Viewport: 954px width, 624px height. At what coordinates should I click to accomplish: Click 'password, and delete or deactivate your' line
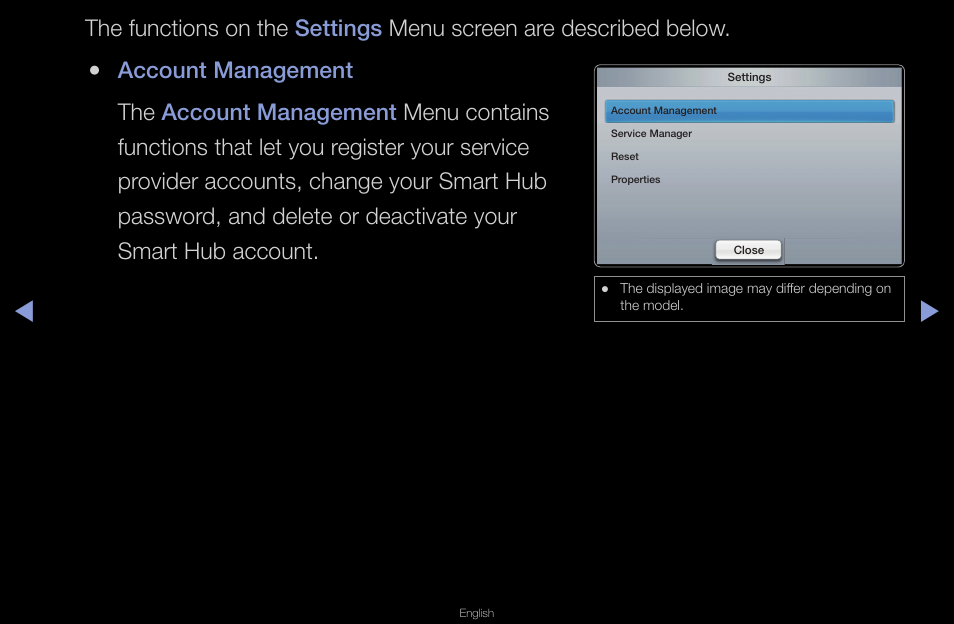point(317,217)
